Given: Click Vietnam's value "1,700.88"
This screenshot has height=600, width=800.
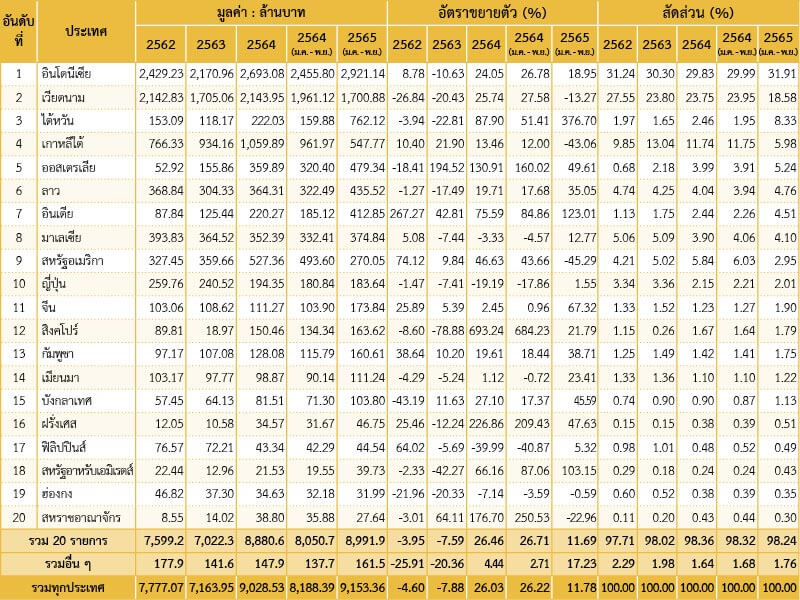Looking at the screenshot, I should point(363,97).
